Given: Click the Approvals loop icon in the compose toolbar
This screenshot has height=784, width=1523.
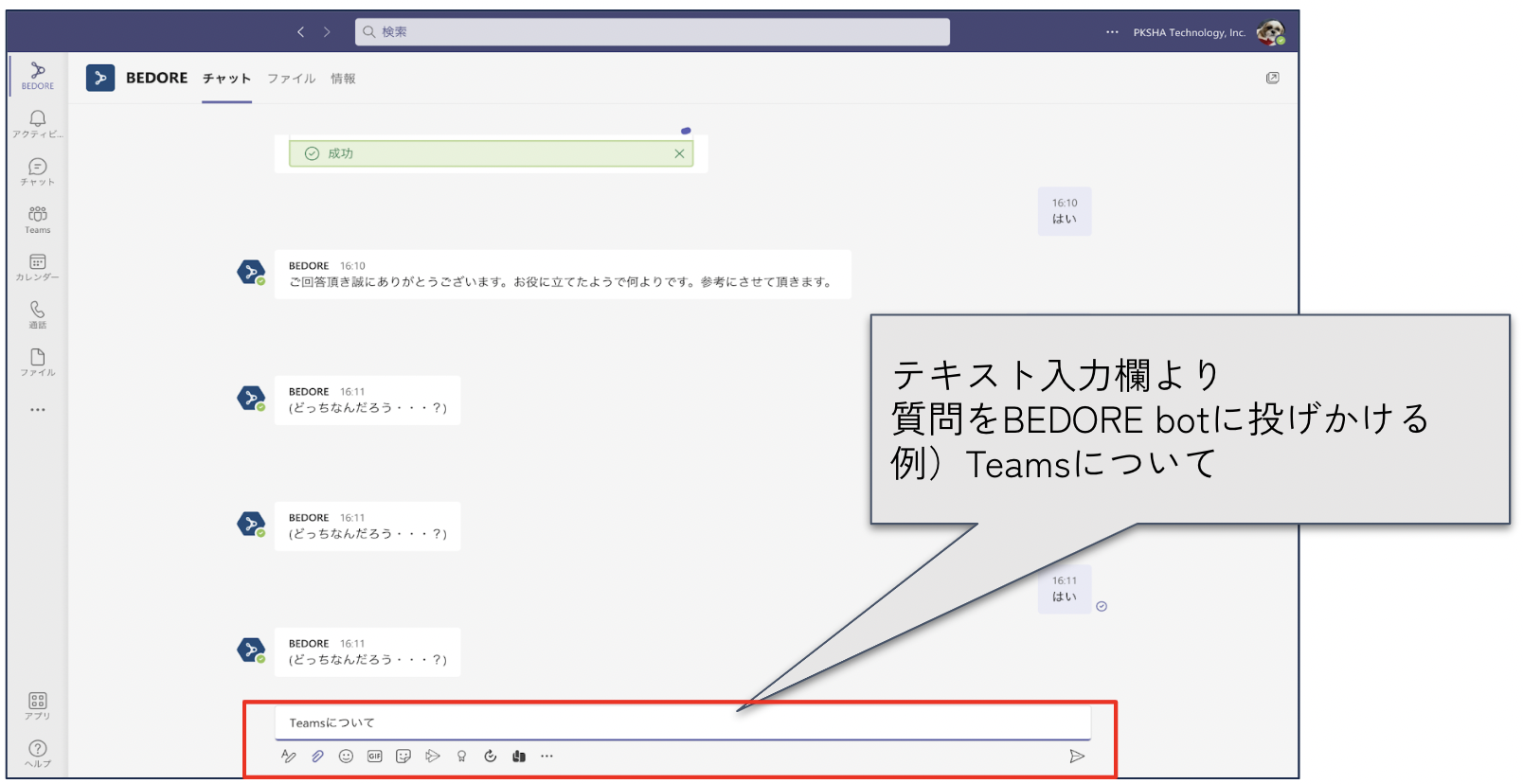Looking at the screenshot, I should [x=490, y=756].
